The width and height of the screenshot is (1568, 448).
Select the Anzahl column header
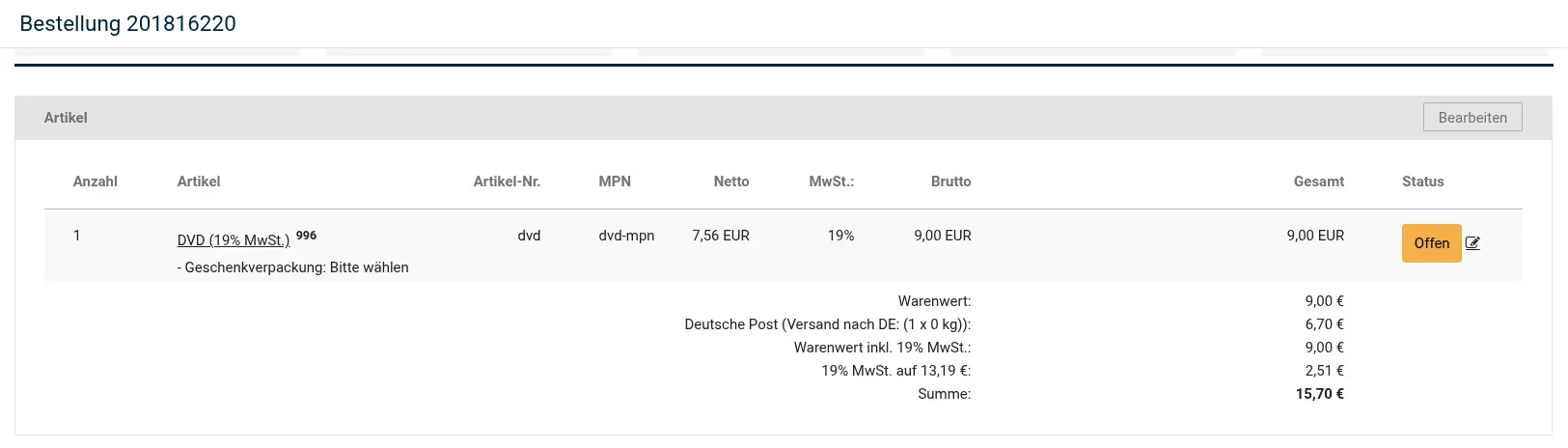[96, 182]
